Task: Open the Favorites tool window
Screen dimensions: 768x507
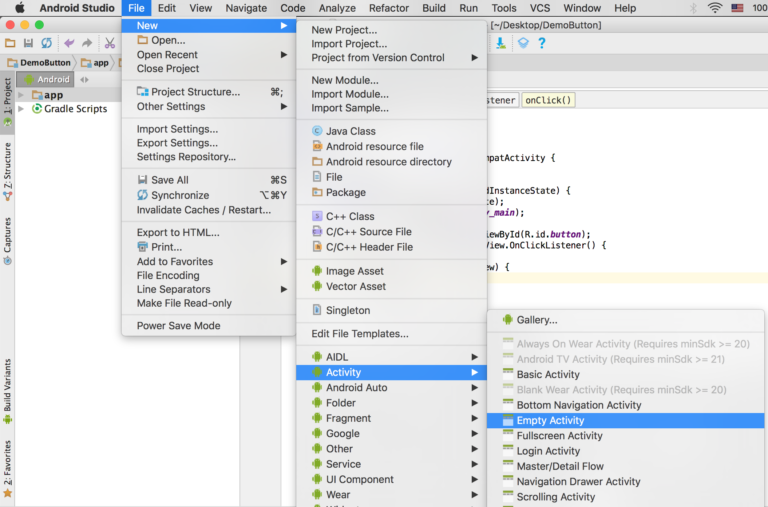Action: pyautogui.click(x=7, y=469)
